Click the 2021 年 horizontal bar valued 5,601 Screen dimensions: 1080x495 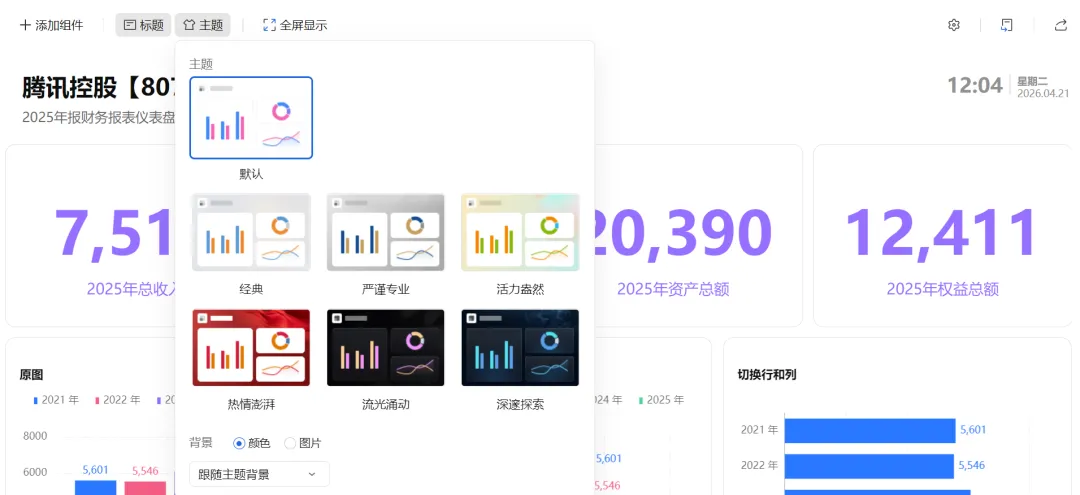(870, 430)
